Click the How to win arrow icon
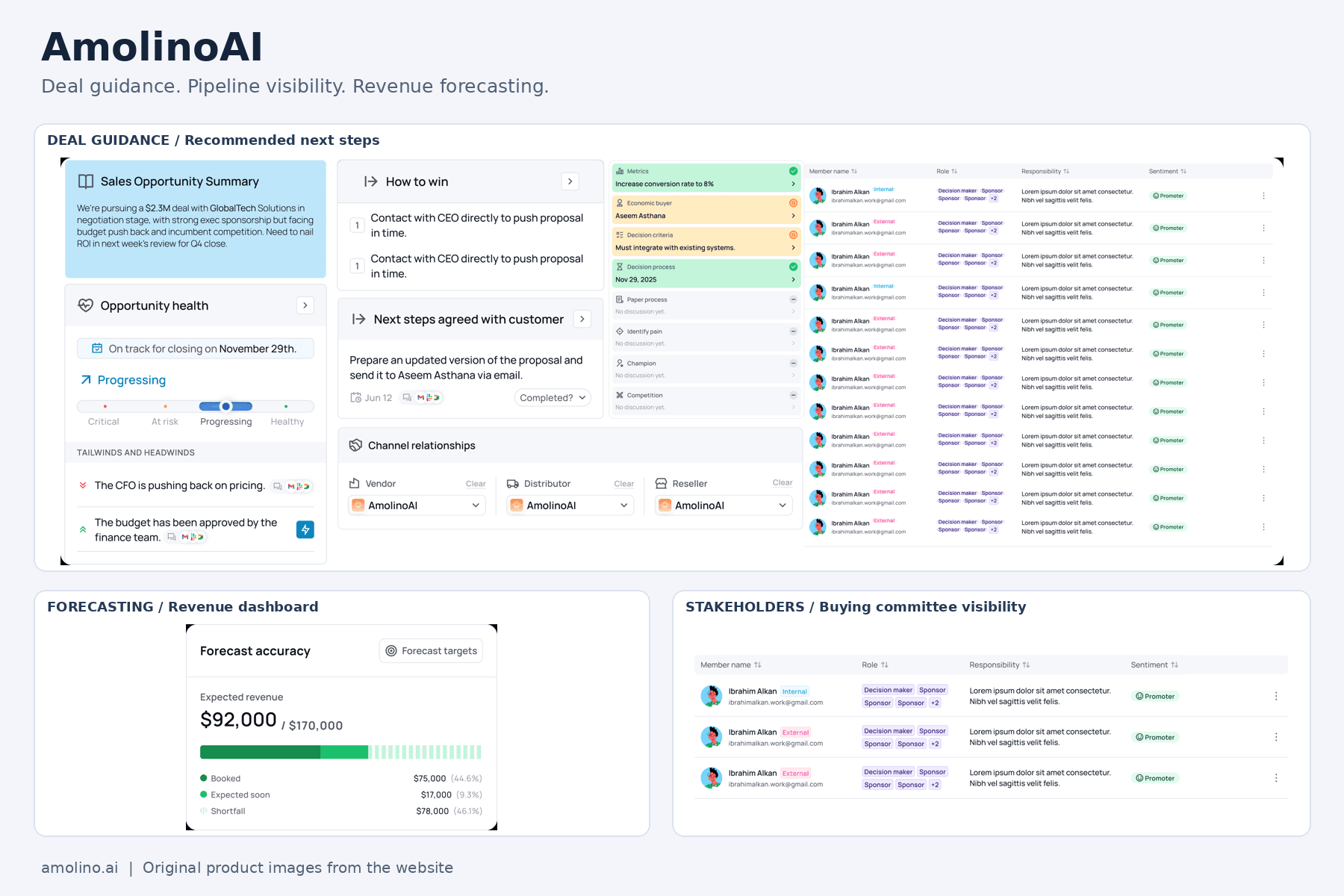The image size is (1344, 896). [370, 181]
